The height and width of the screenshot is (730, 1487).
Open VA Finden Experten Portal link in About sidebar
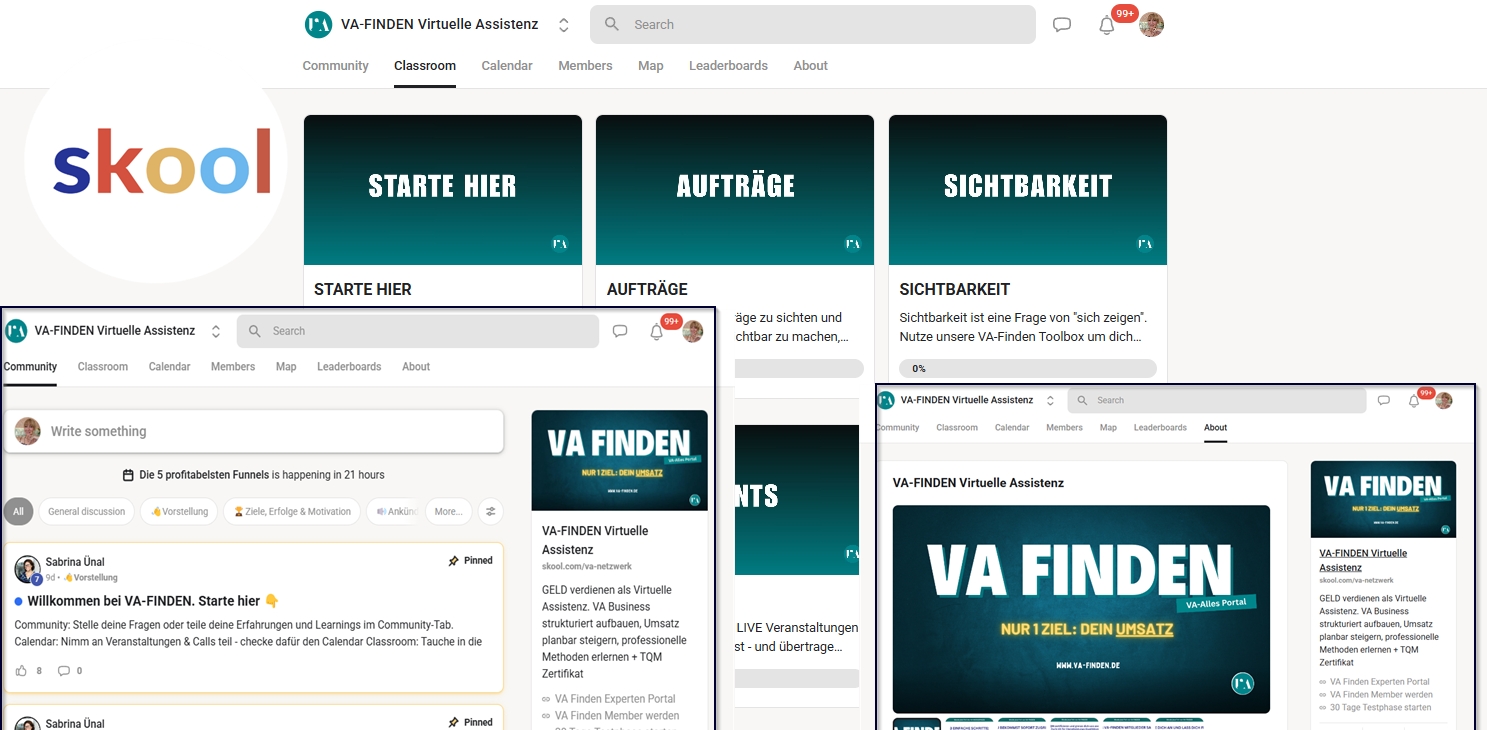coord(1380,682)
